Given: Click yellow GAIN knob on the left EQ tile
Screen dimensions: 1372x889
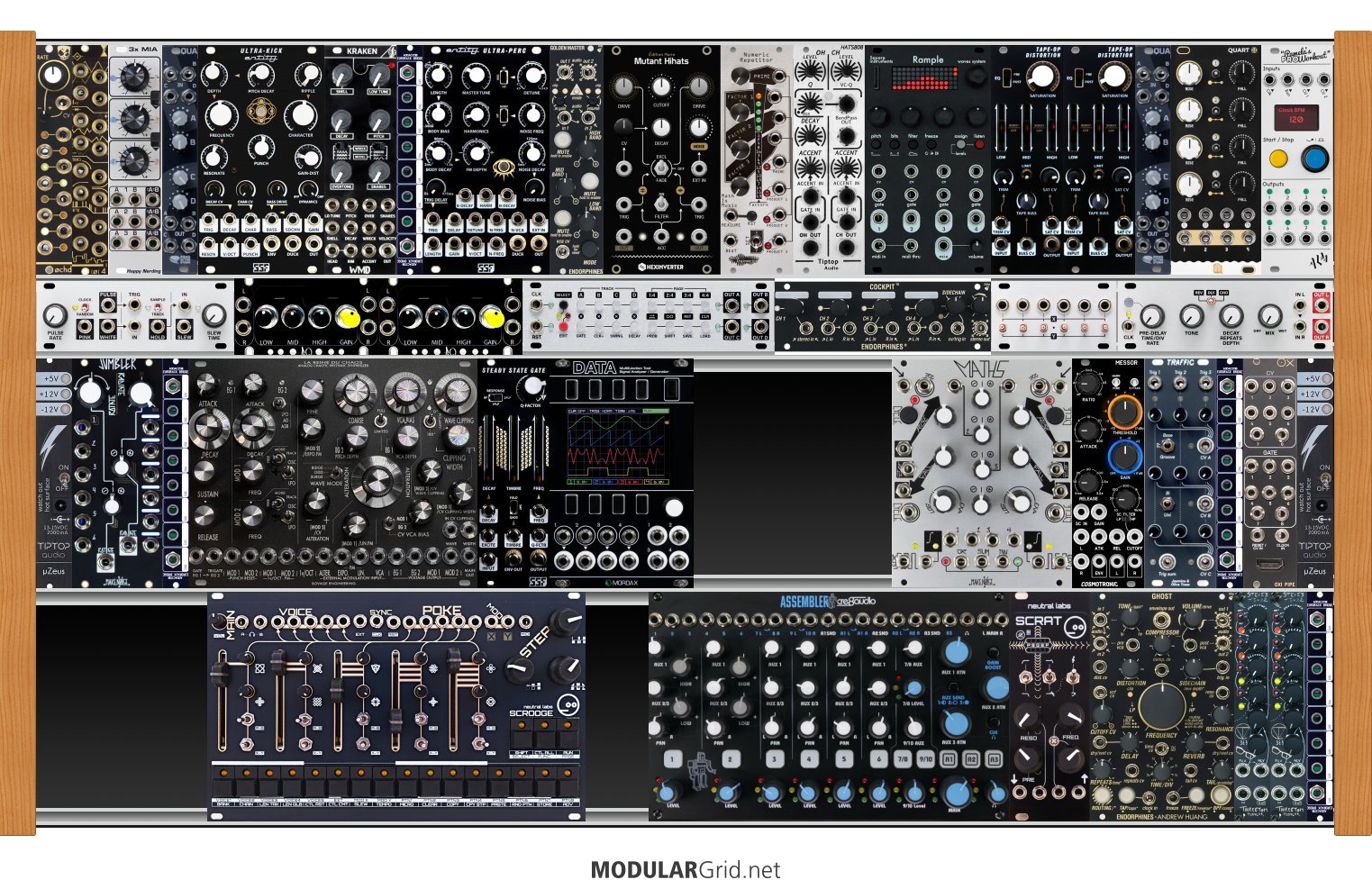Looking at the screenshot, I should click(348, 318).
